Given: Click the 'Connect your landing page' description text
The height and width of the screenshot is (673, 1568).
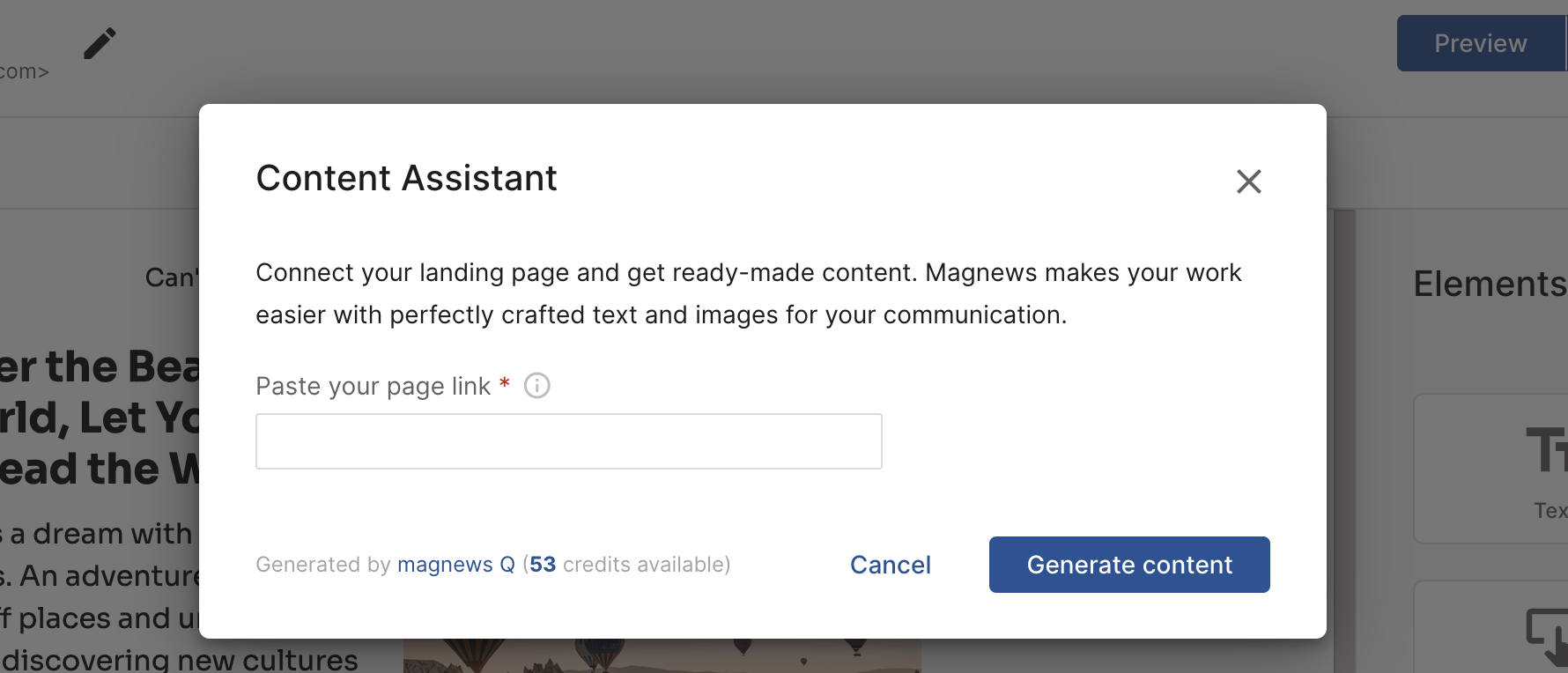Looking at the screenshot, I should [x=749, y=293].
